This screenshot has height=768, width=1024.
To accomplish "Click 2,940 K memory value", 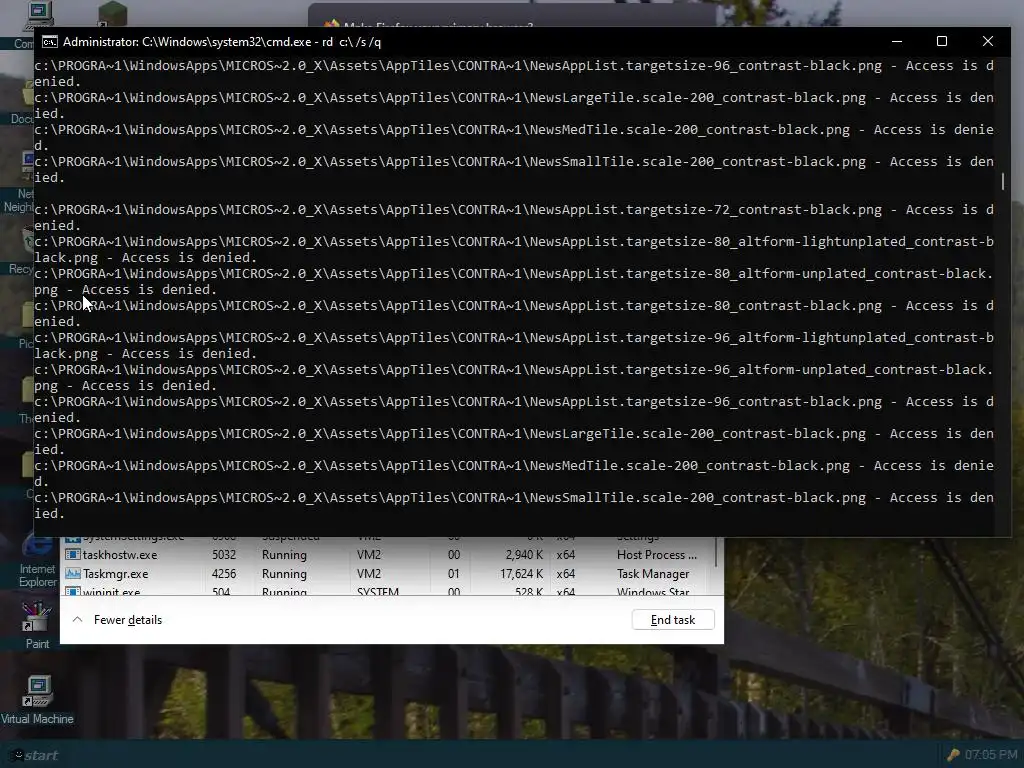I will 524,554.
